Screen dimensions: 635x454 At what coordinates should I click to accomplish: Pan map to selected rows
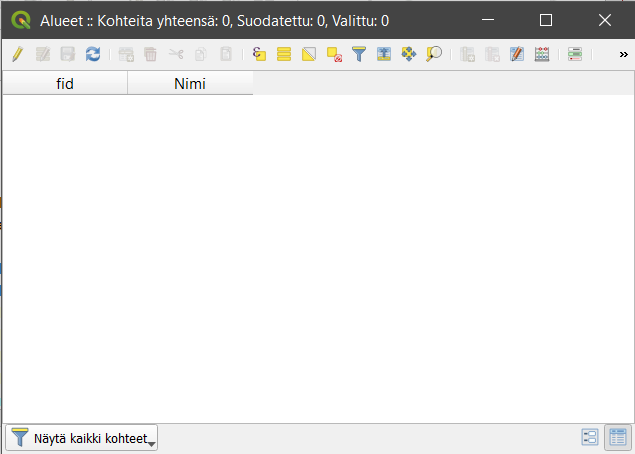coord(409,54)
